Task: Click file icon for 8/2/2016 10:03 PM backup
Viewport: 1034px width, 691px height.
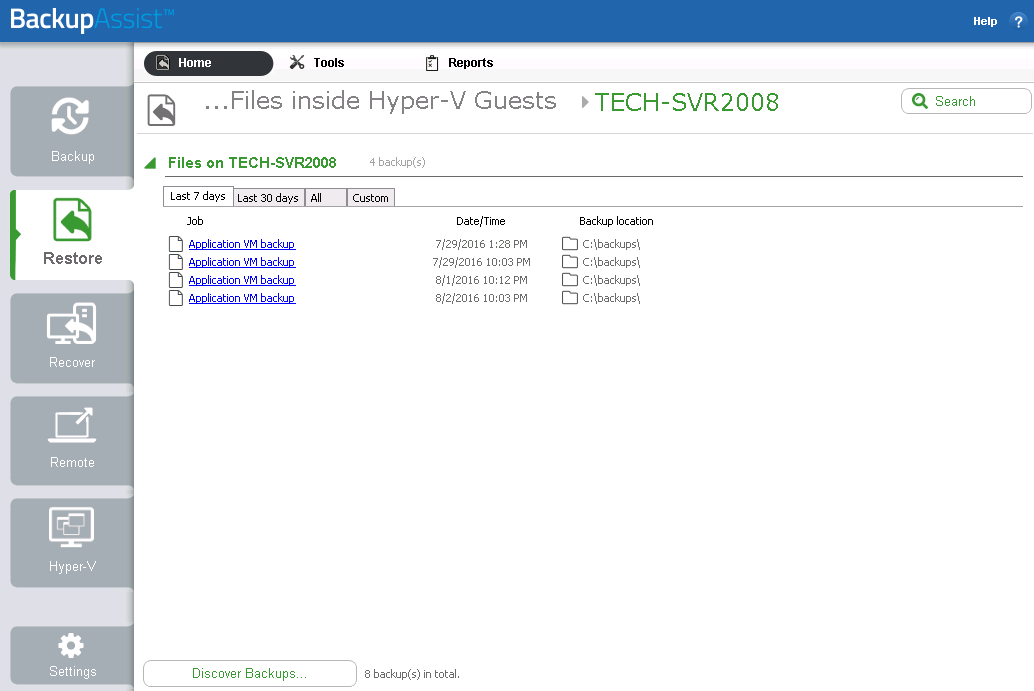Action: coord(175,298)
